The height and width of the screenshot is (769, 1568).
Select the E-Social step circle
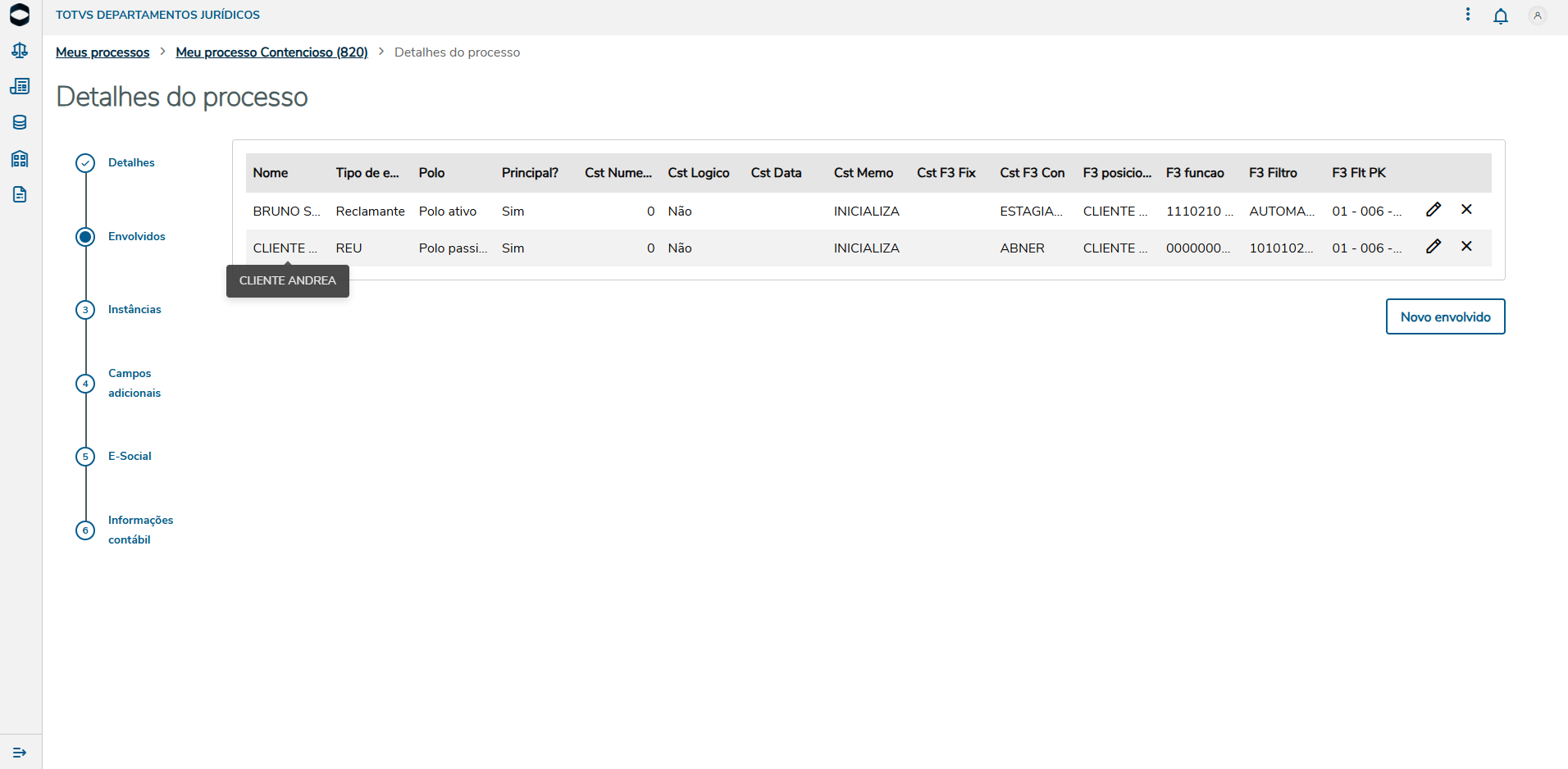coord(85,457)
